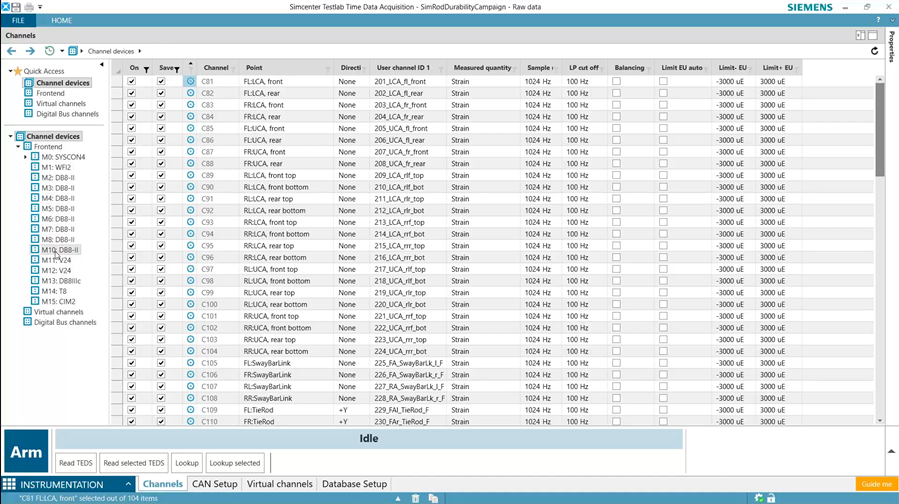
Task: Click the Guide me button
Action: pyautogui.click(x=876, y=485)
